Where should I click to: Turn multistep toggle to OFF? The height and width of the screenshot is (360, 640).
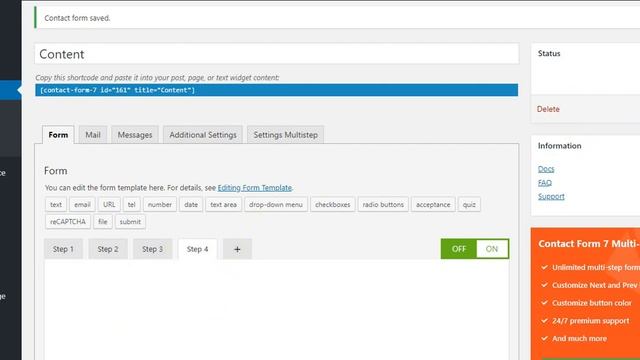pos(458,249)
